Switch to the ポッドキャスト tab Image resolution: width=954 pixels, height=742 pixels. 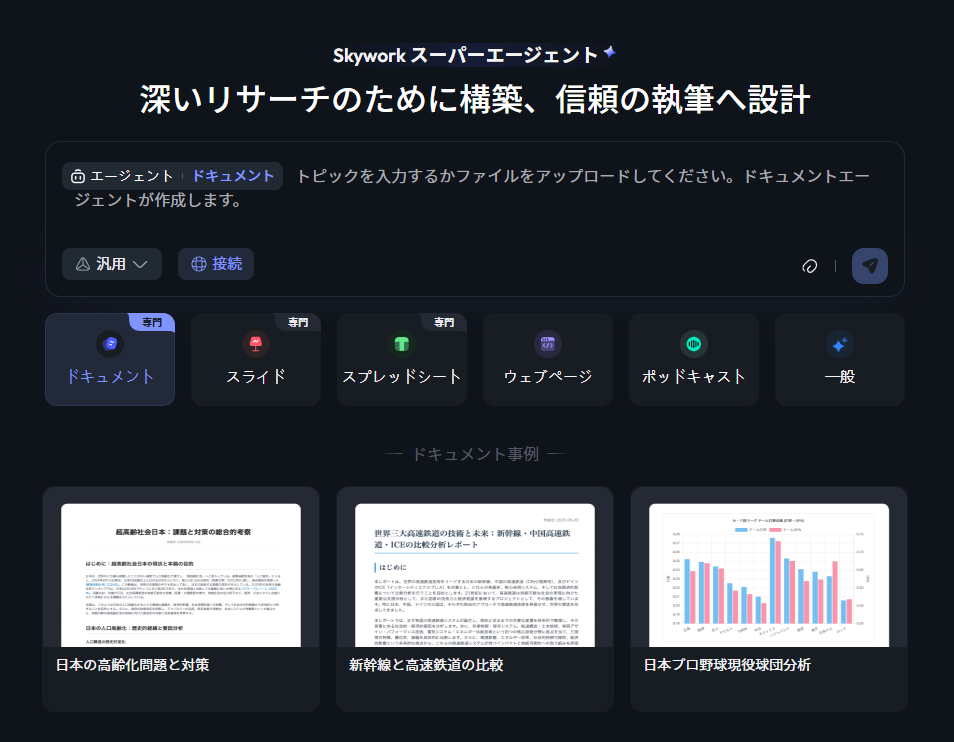click(694, 359)
